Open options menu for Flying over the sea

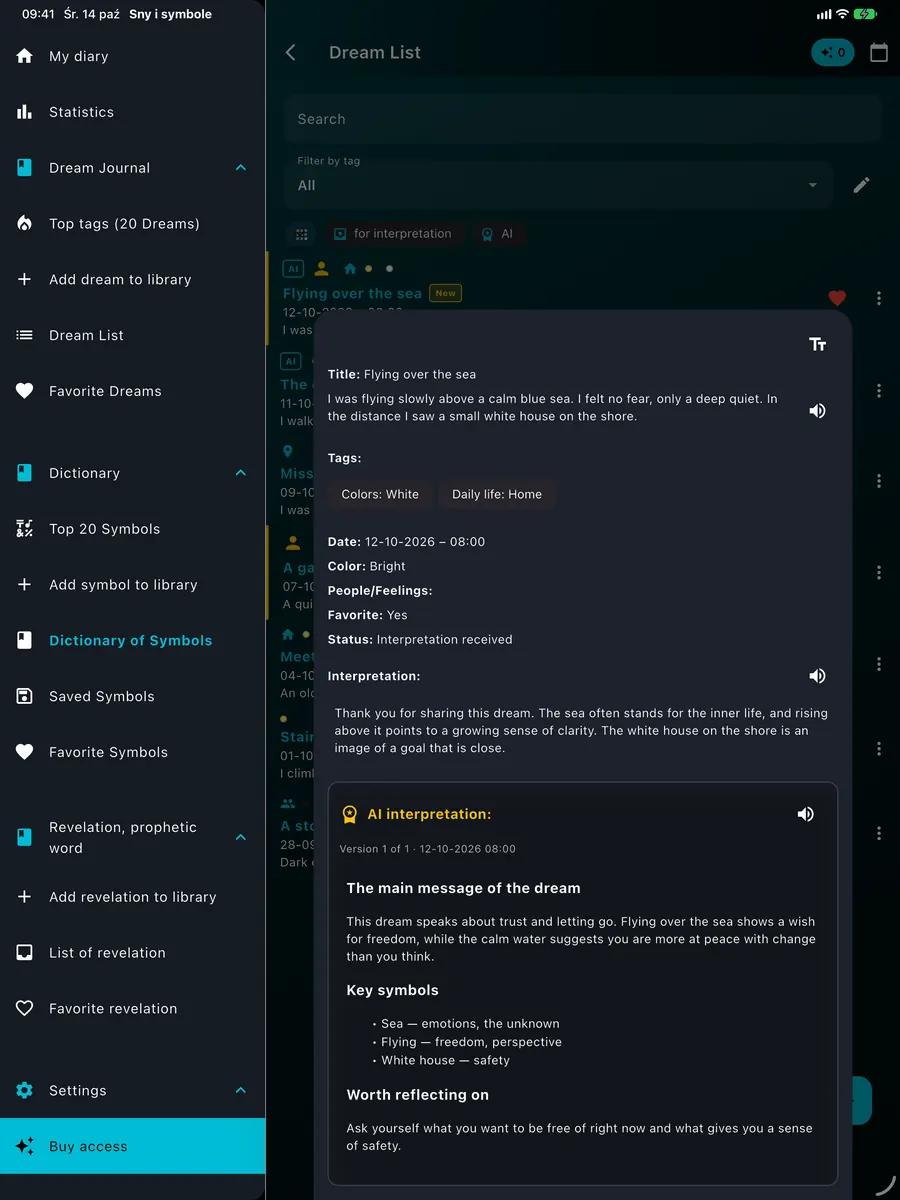pos(879,298)
